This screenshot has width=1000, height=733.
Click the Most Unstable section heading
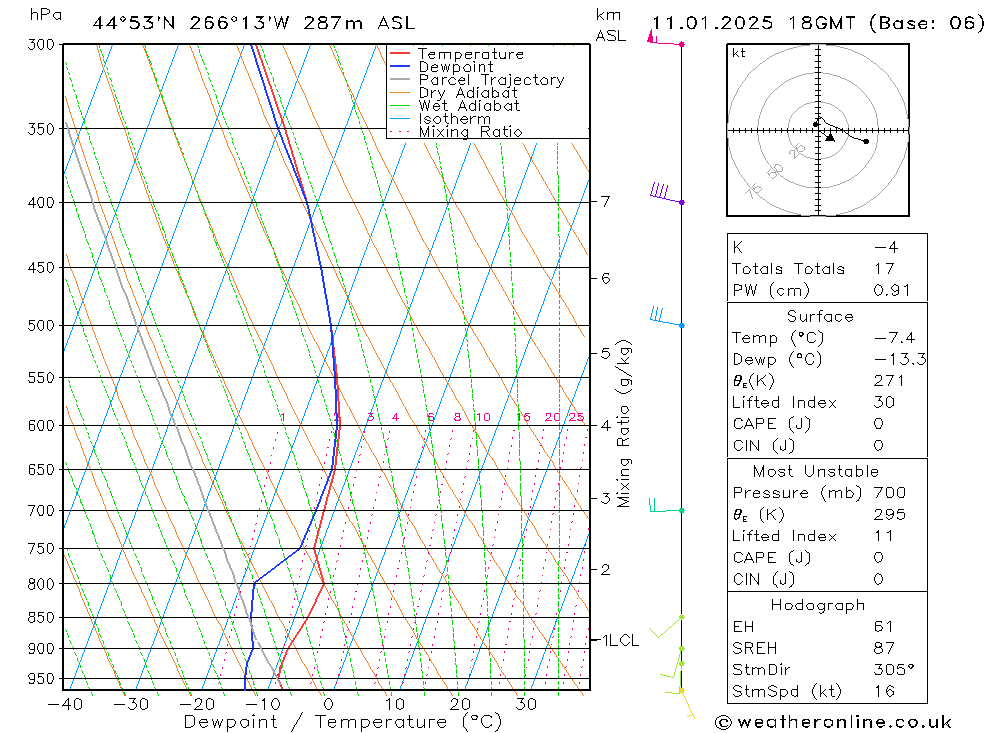tap(816, 471)
